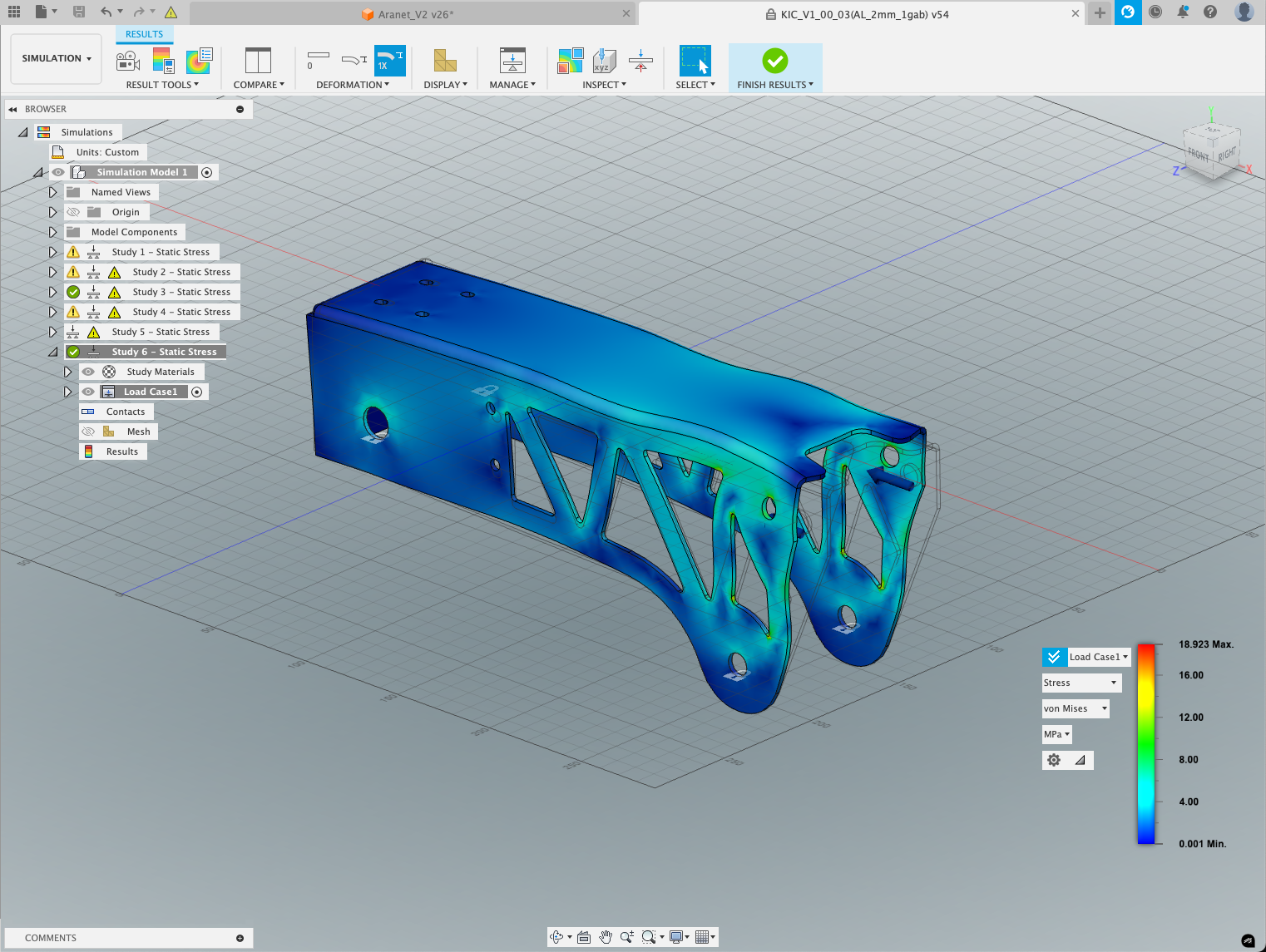Open the Simulation workspace switcher button
Image resolution: width=1266 pixels, height=952 pixels.
click(56, 58)
